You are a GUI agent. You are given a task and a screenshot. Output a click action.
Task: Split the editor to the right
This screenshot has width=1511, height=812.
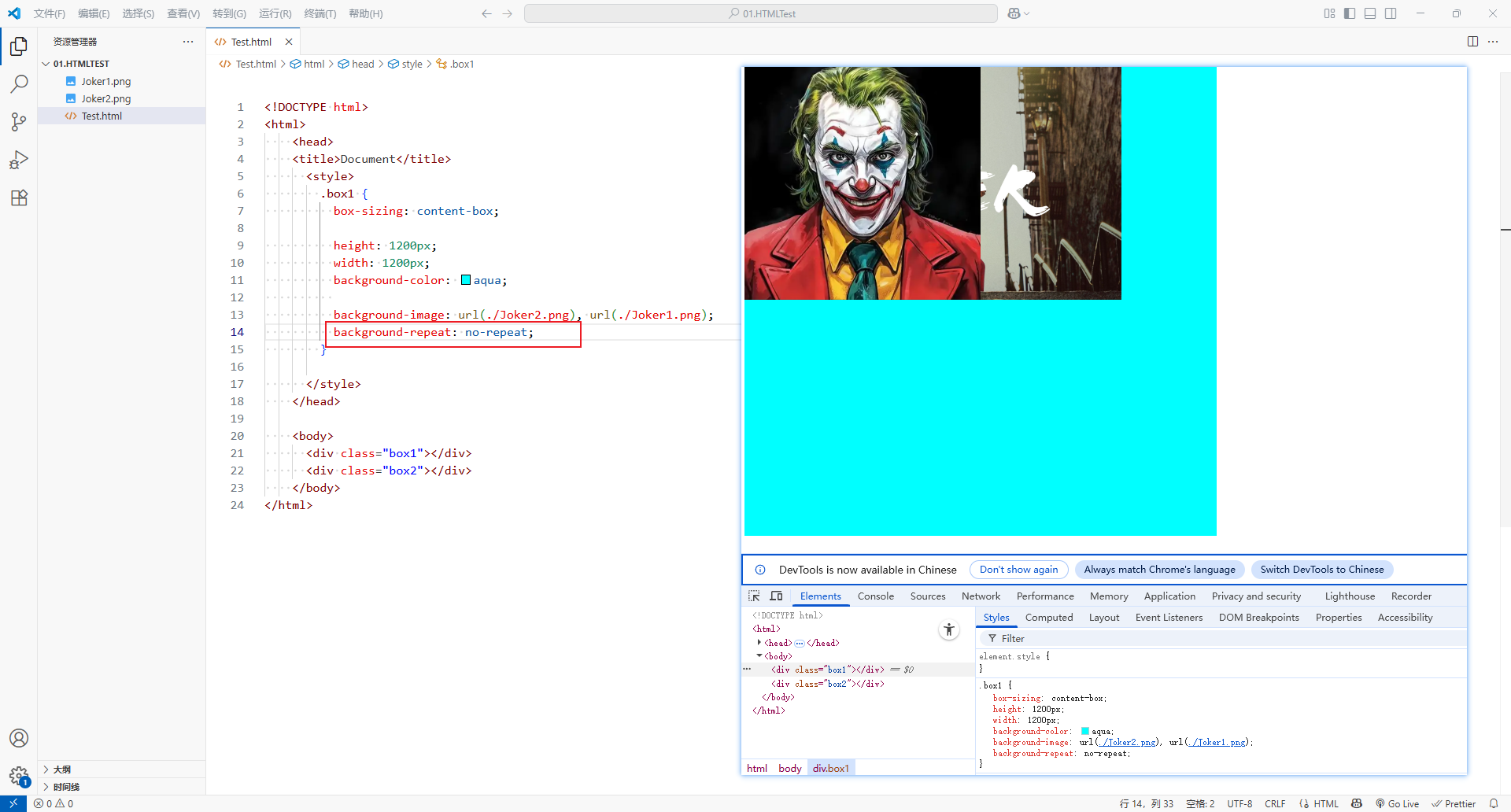[x=1472, y=42]
